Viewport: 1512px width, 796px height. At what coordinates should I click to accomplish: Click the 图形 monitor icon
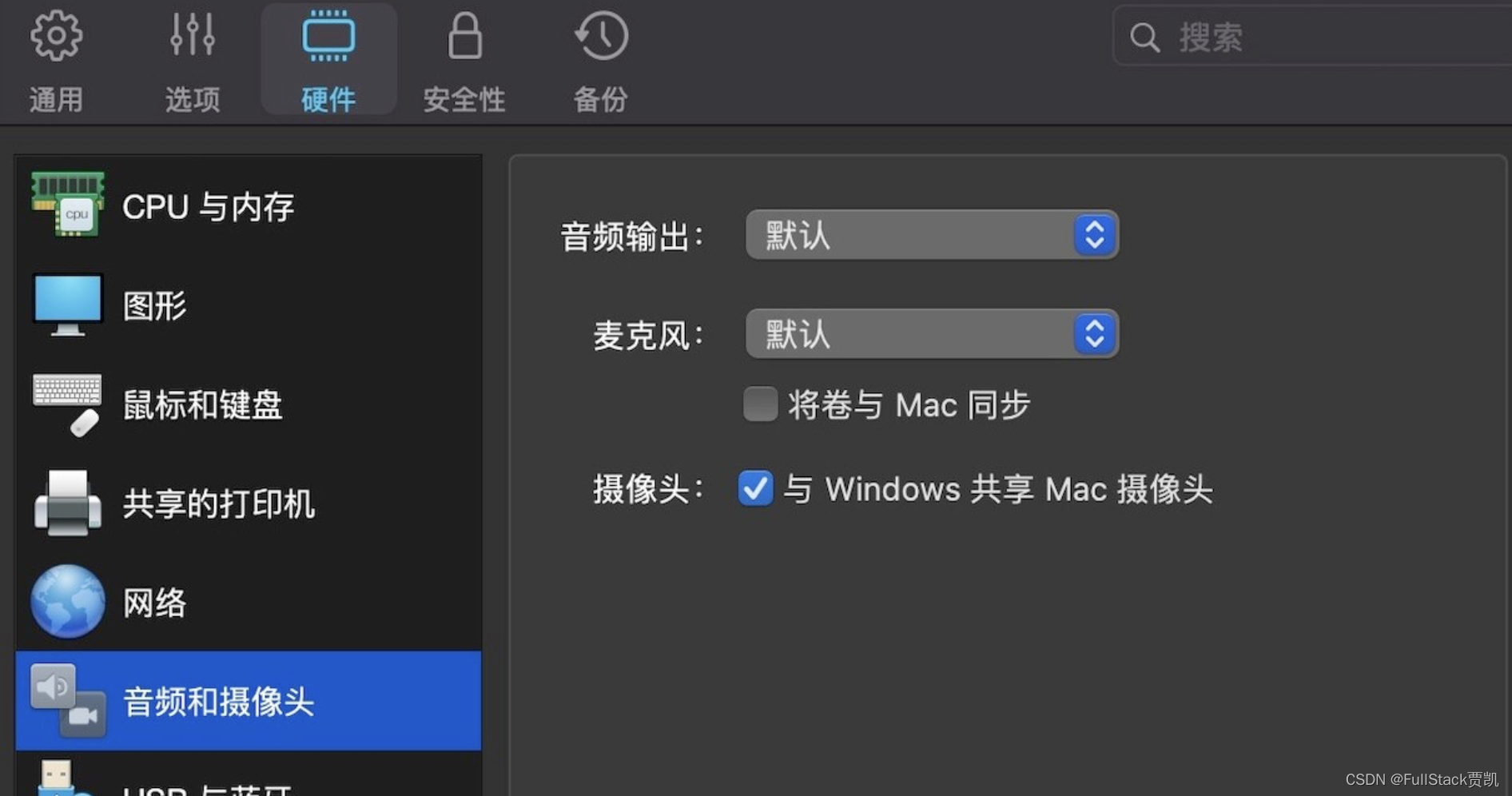click(x=68, y=304)
